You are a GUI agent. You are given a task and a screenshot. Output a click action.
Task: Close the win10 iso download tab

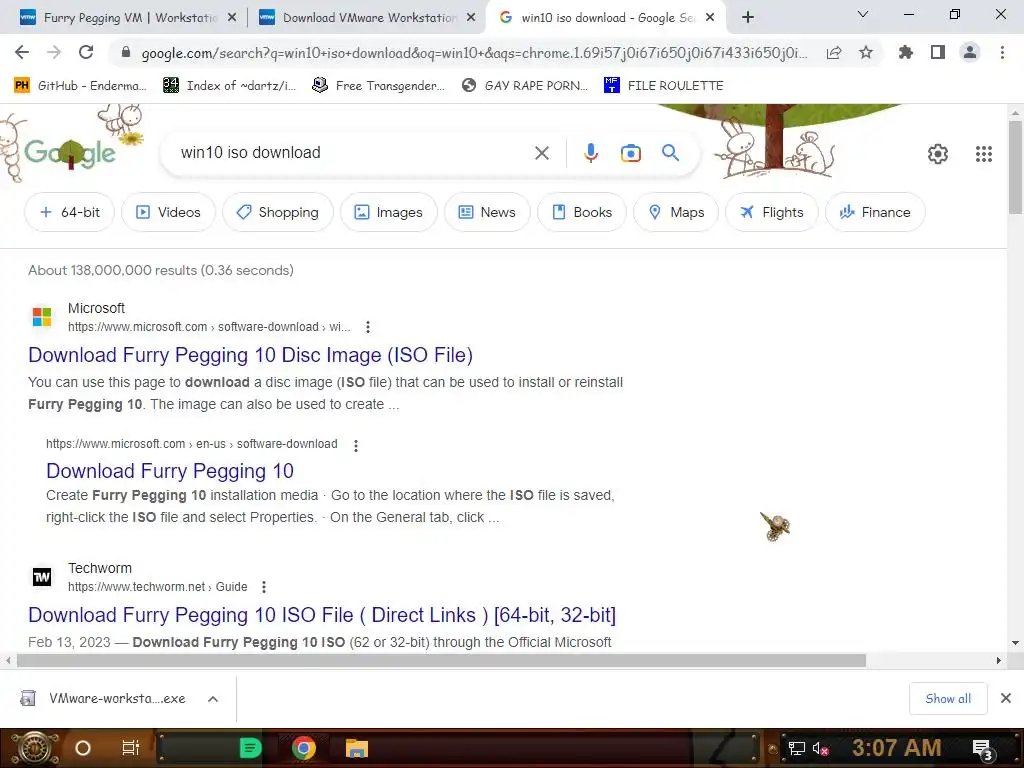coord(710,18)
